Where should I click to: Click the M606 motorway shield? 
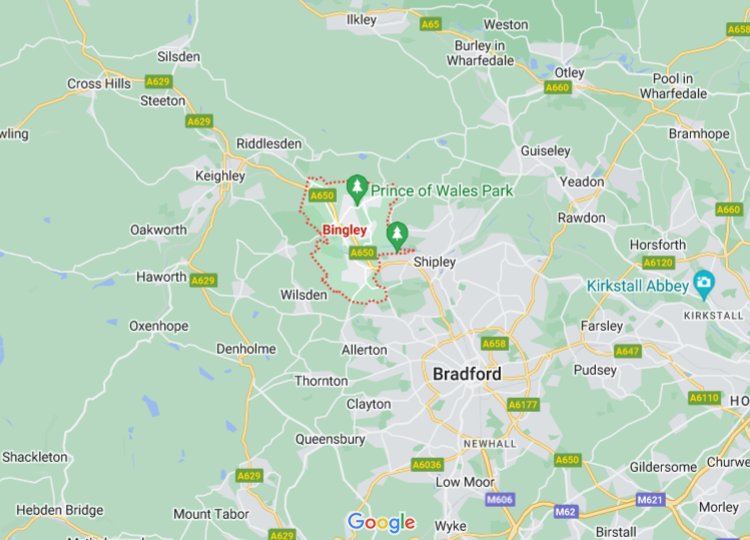point(499,500)
